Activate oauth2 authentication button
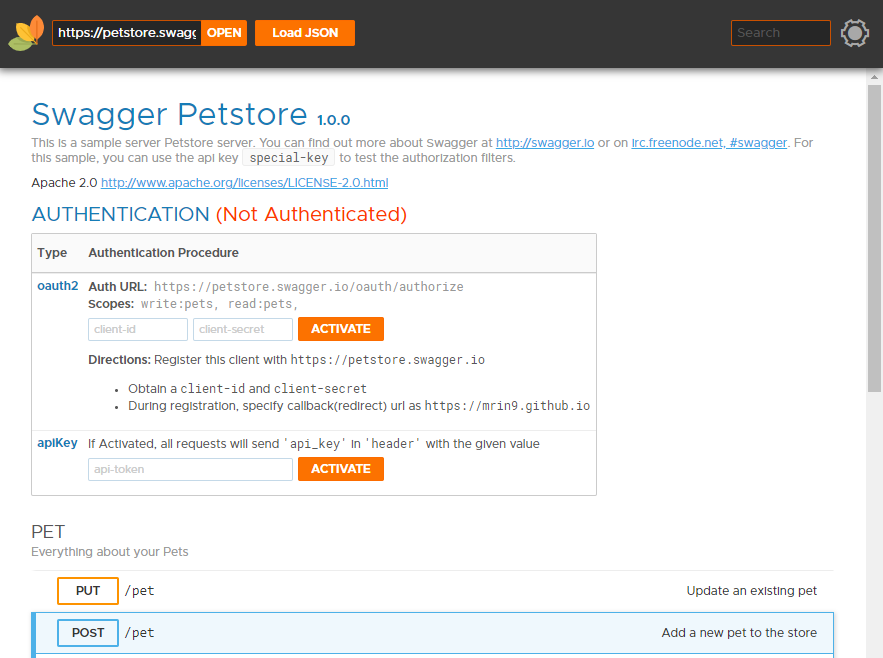883x658 pixels. 341,329
